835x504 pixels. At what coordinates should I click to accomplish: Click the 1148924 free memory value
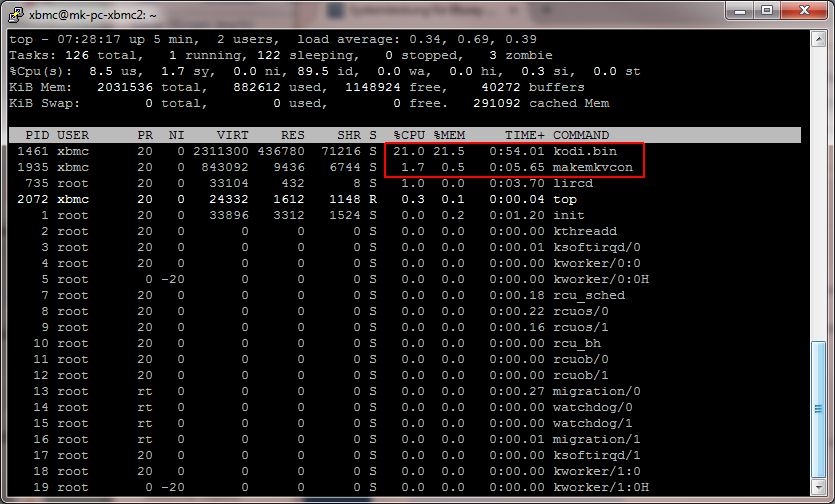pyautogui.click(x=373, y=87)
